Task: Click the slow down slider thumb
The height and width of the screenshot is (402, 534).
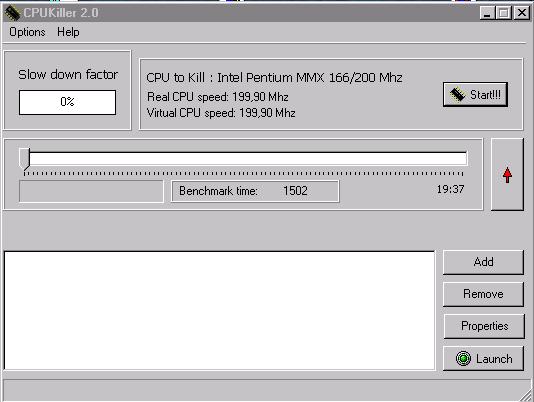Action: (25, 158)
